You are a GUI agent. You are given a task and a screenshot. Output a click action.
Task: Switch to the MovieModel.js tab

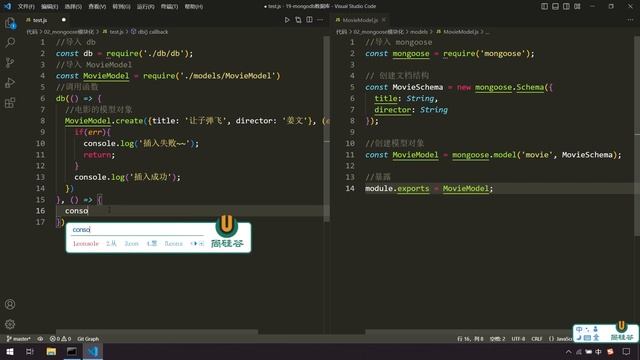360,20
